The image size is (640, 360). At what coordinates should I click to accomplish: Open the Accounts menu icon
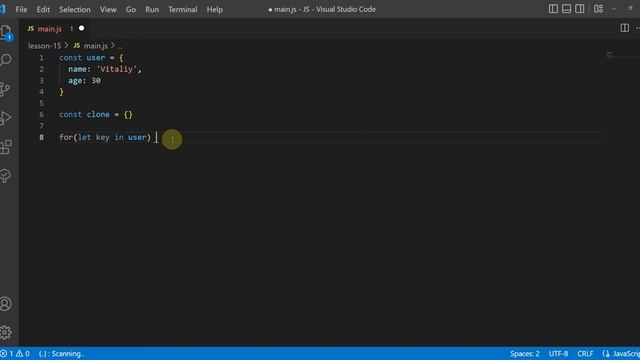[x=6, y=304]
